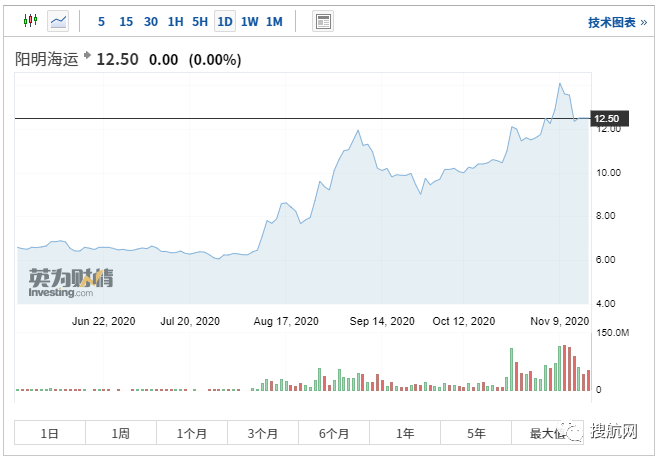
Task: Select the 6个月 range tab
Action: click(x=334, y=433)
